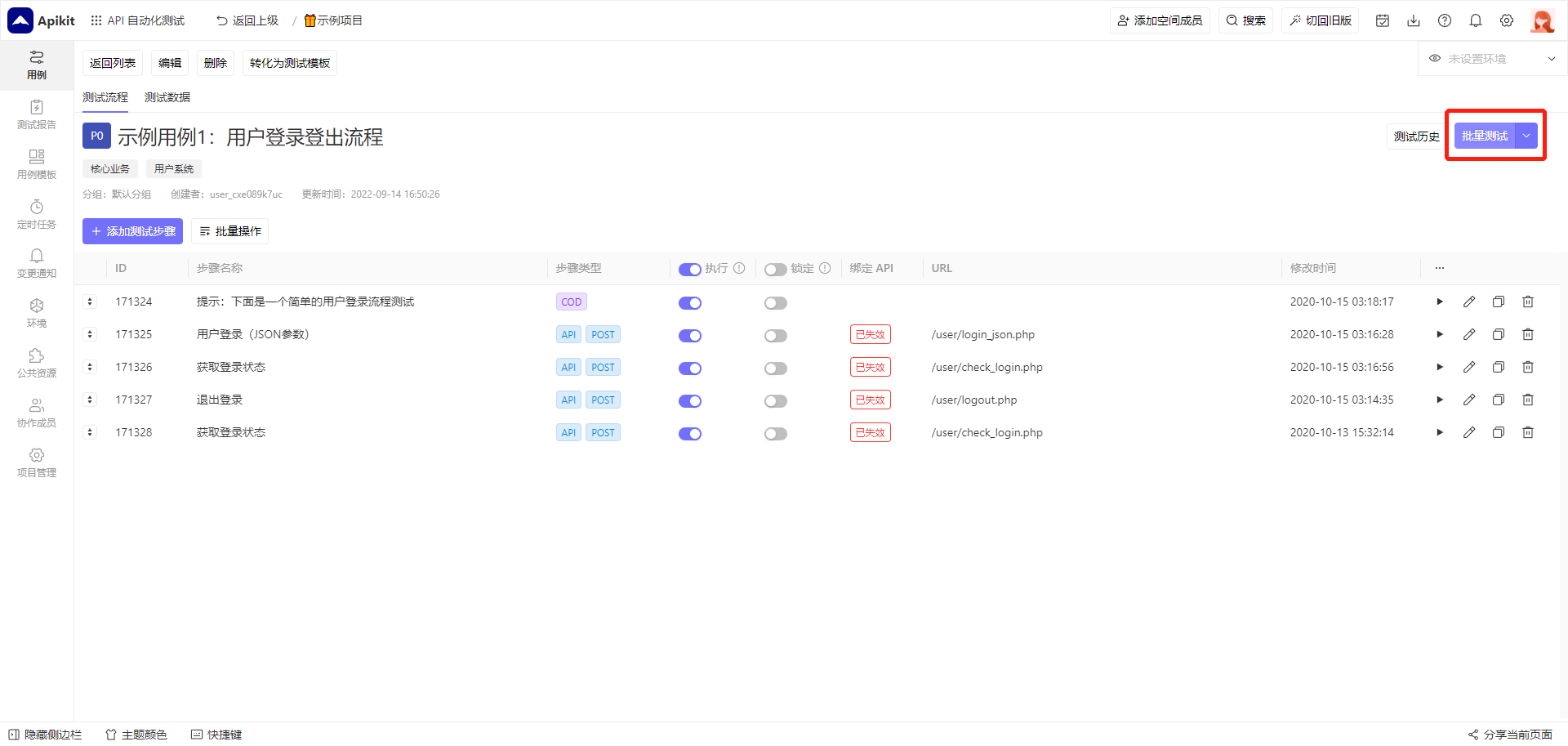
Task: Open the 批量操作 menu
Action: click(x=230, y=231)
